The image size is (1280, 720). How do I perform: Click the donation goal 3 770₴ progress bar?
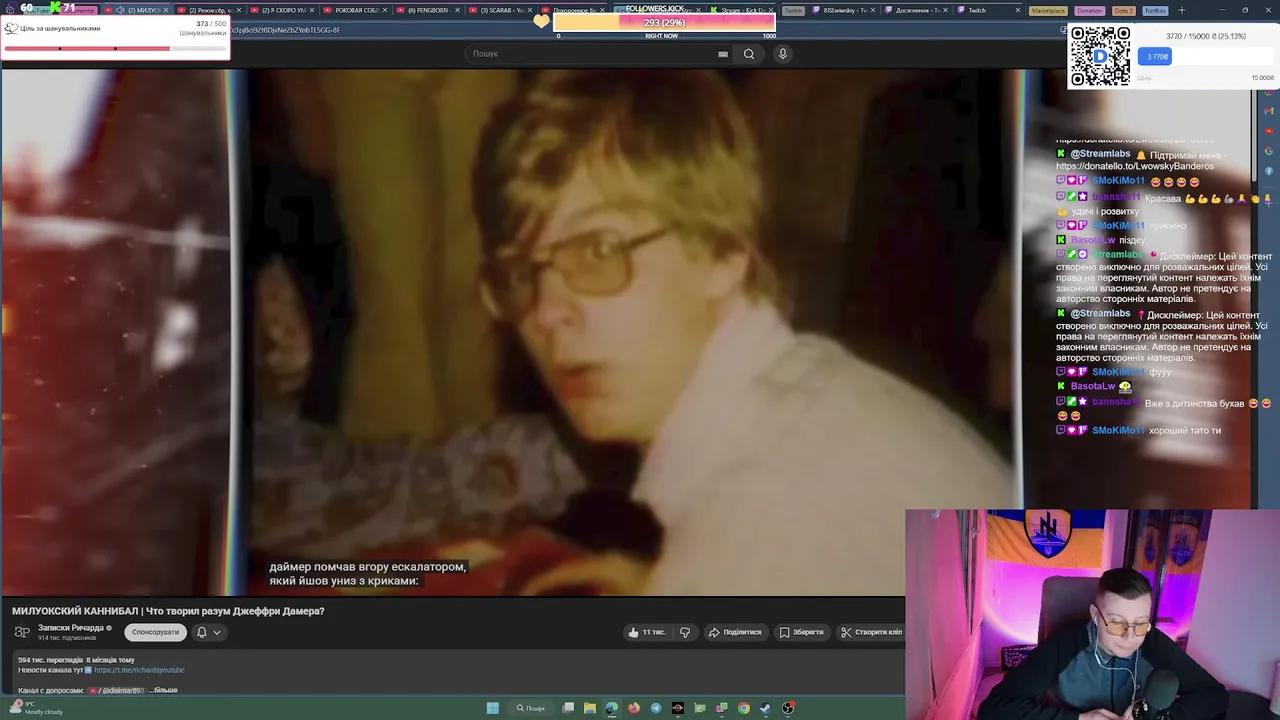(1205, 57)
